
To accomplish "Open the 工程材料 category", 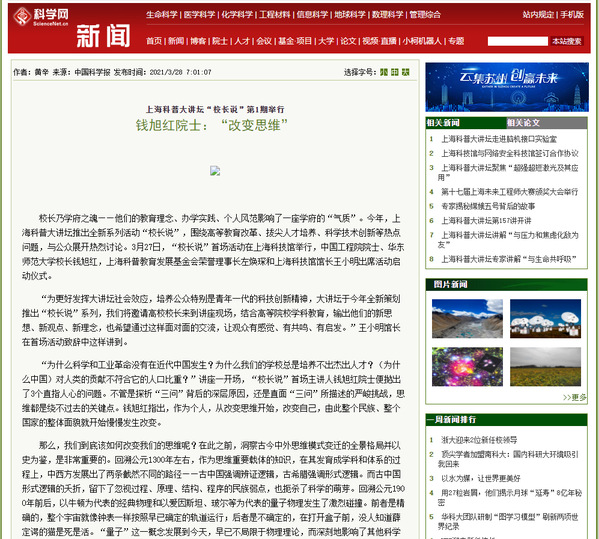I will [x=274, y=15].
